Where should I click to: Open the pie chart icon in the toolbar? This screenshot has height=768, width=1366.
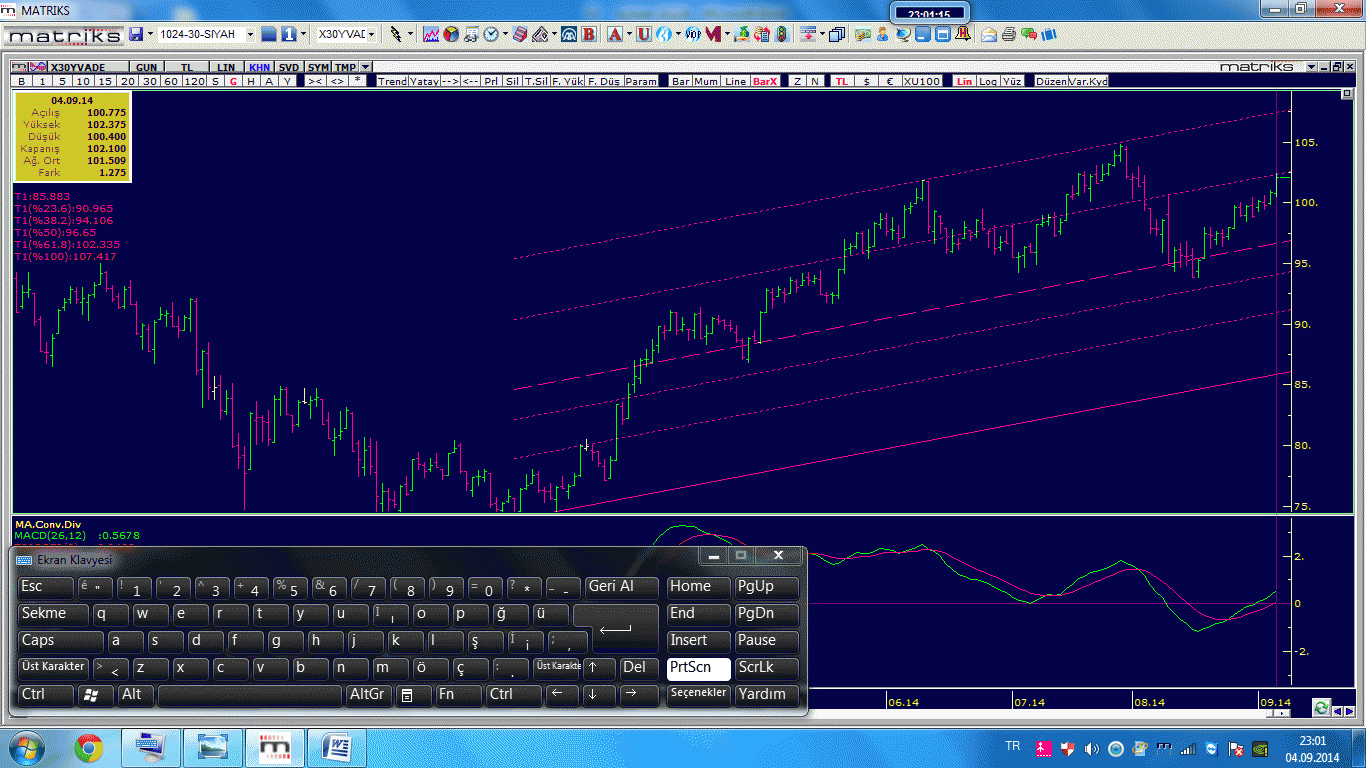451,34
